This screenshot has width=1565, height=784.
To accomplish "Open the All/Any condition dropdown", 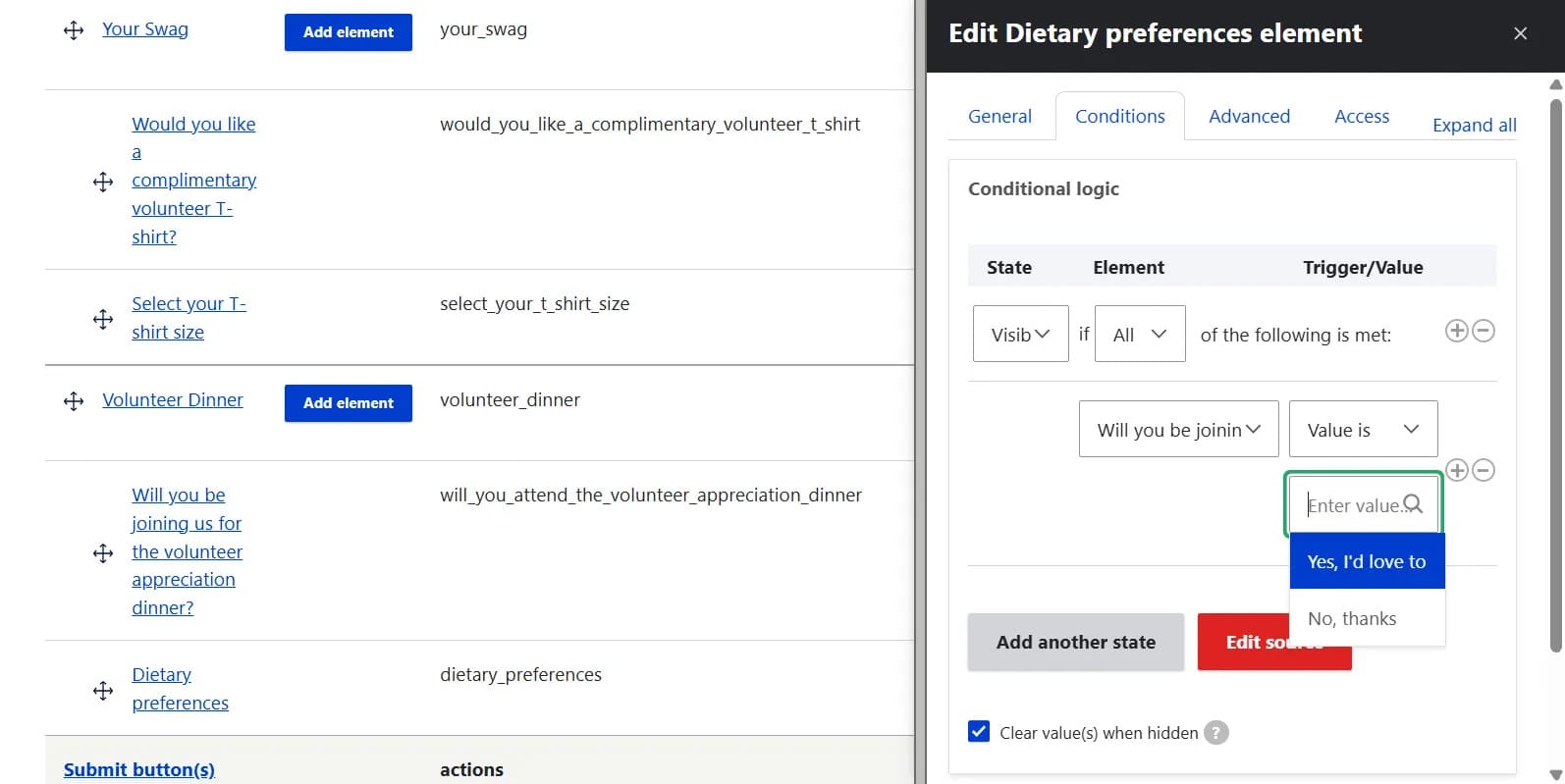I will pos(1140,334).
